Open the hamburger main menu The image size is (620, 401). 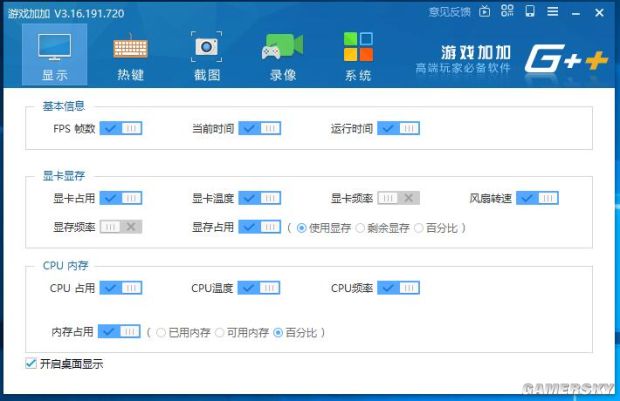point(552,12)
